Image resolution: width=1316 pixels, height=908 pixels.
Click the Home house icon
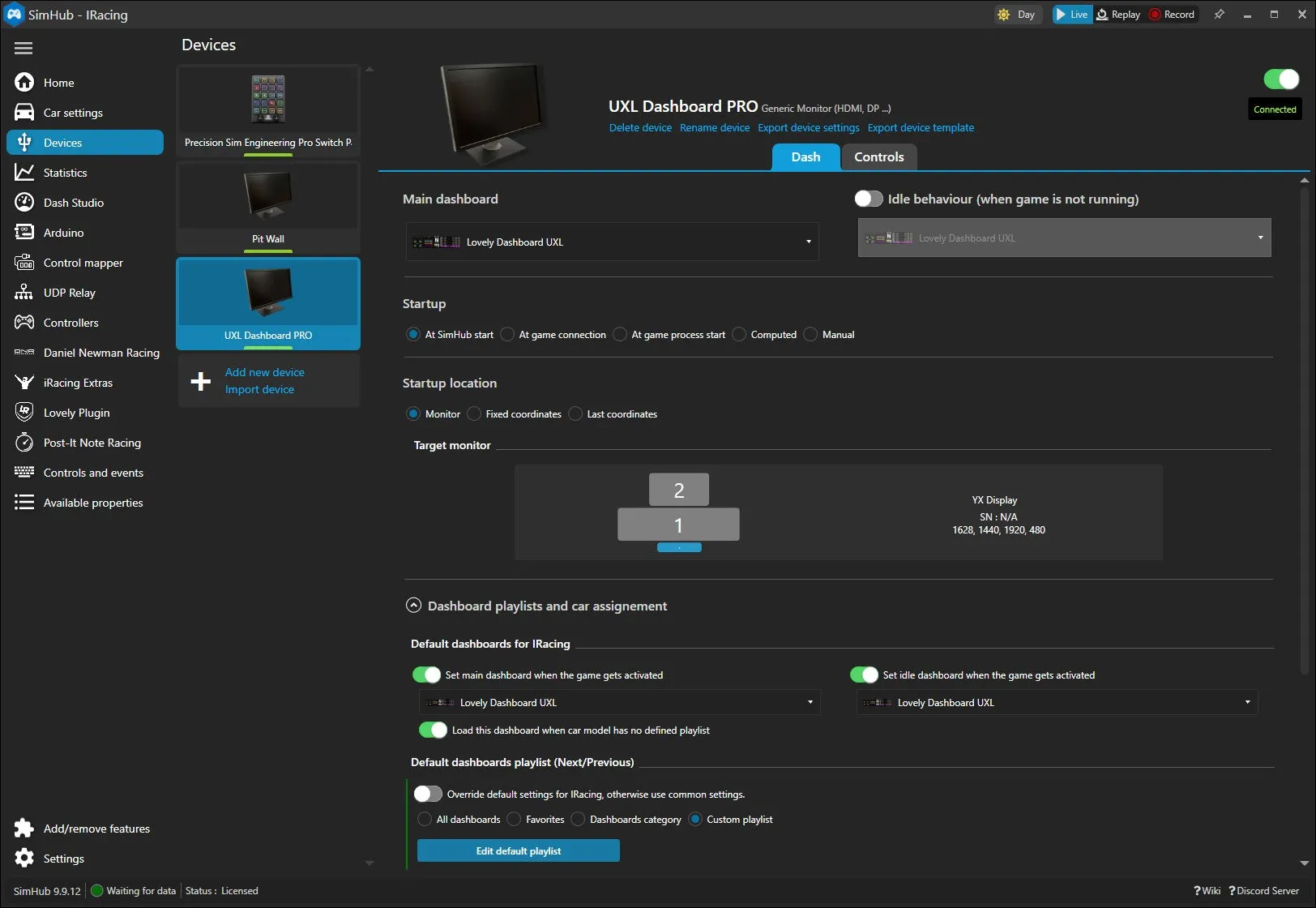(x=24, y=83)
